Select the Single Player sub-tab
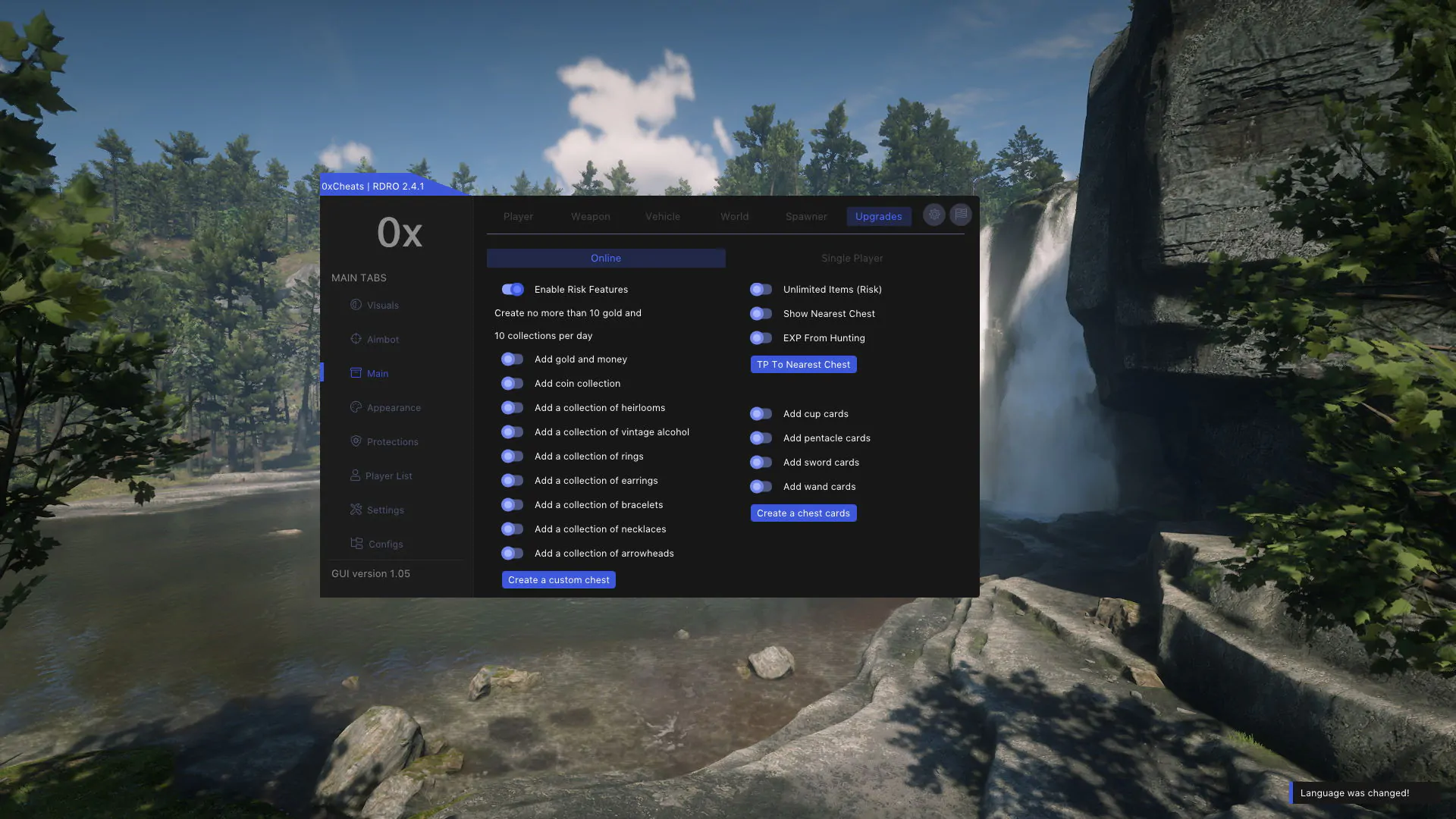Screen dimensions: 1456x819 [x=852, y=259]
